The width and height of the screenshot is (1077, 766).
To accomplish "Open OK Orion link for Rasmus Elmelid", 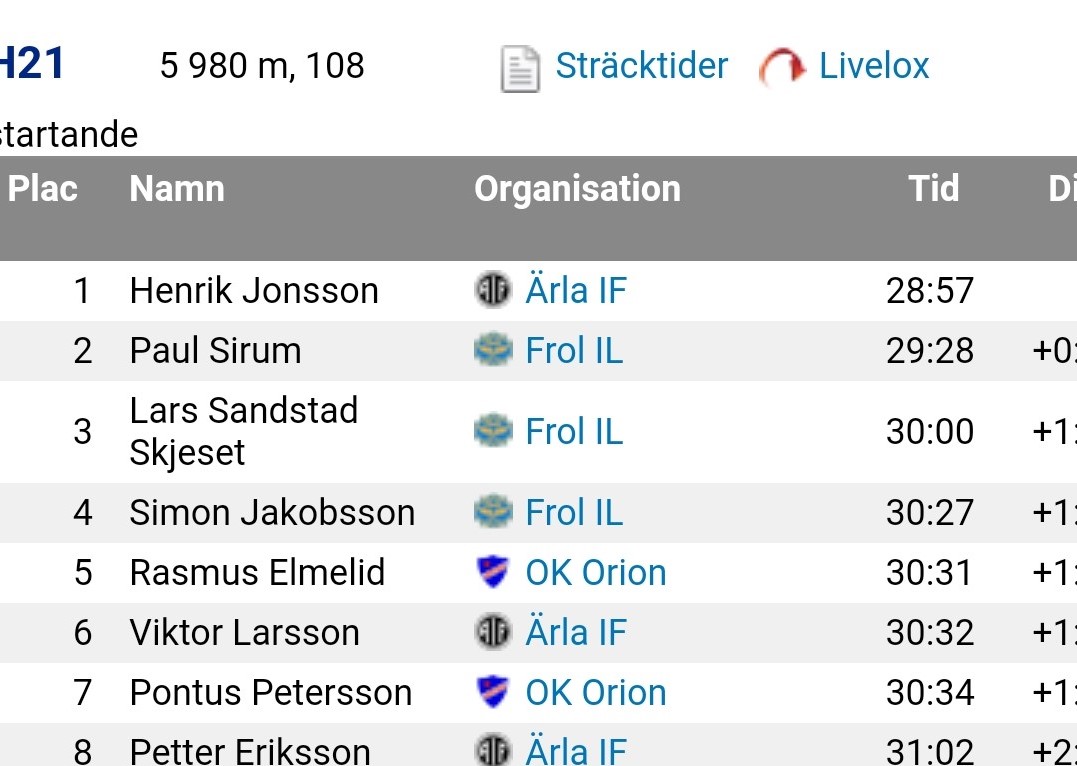I will 596,572.
